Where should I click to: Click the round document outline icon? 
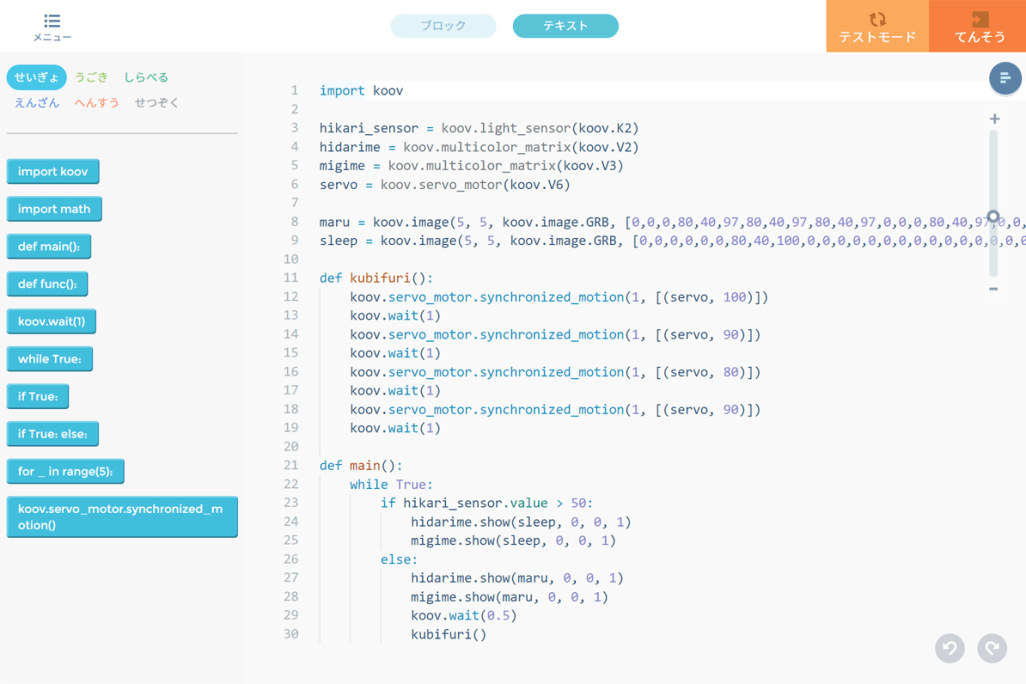pyautogui.click(x=1005, y=78)
